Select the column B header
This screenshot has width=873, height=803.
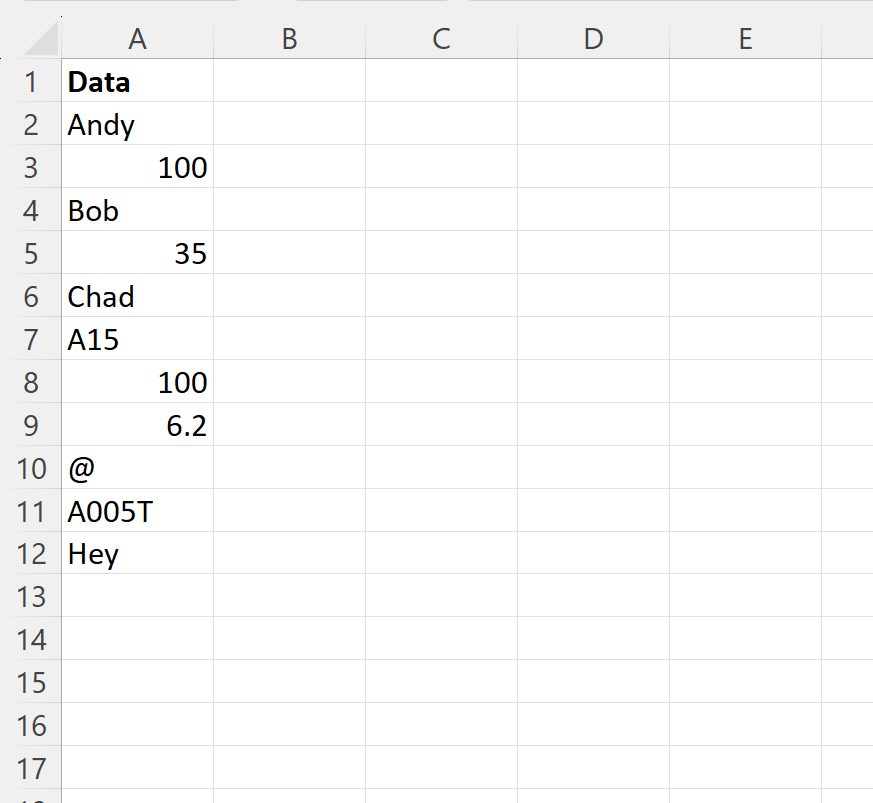coord(288,38)
